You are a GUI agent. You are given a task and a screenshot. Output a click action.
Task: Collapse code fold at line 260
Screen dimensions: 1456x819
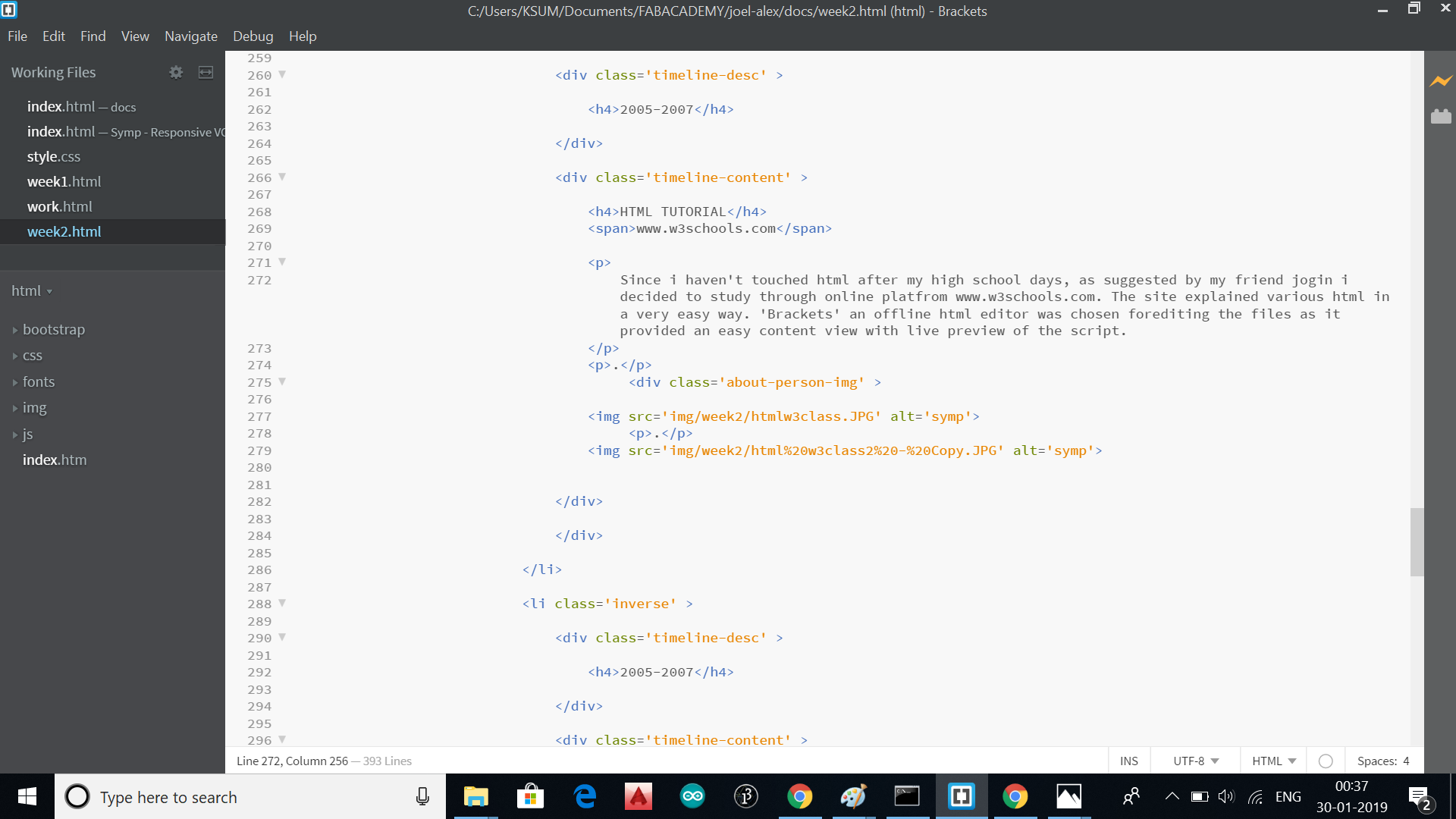(282, 74)
